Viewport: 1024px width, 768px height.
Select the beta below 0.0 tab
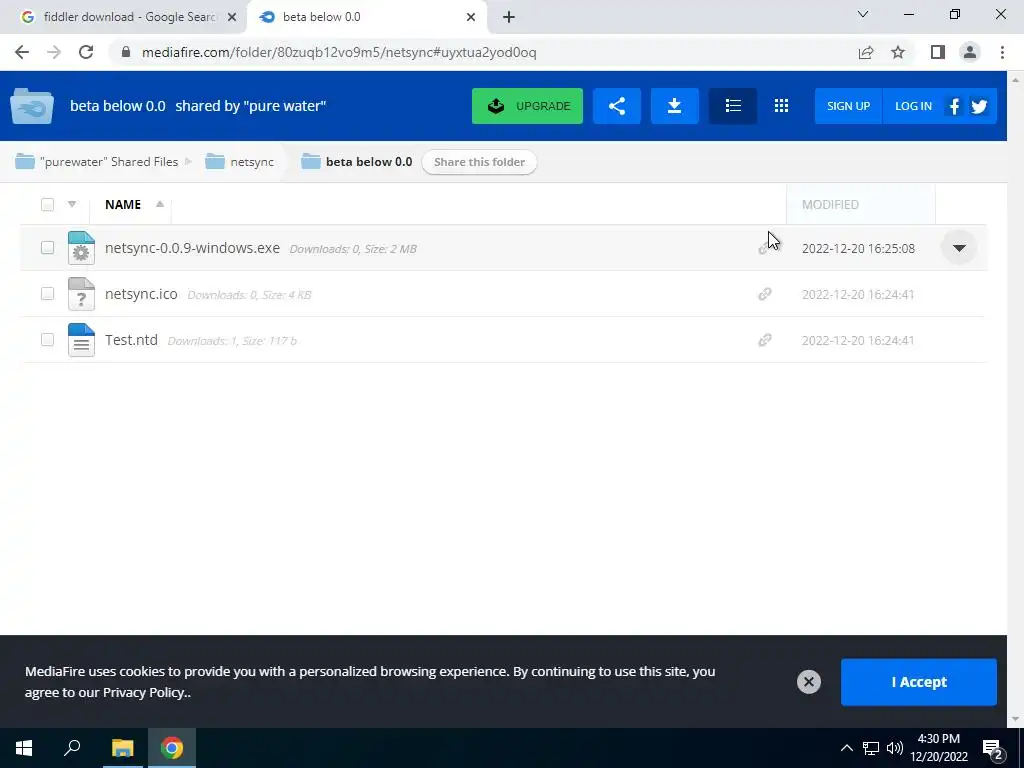[x=367, y=17]
